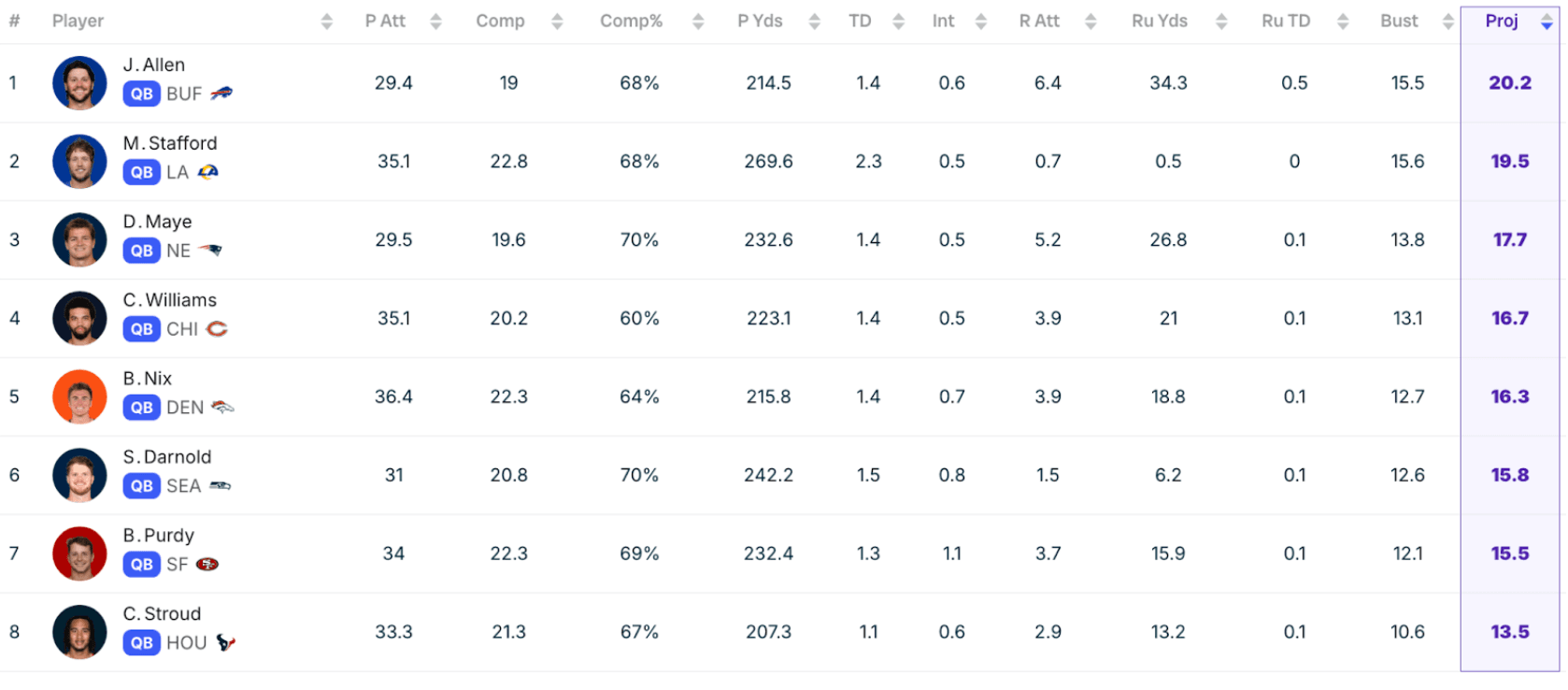1568x690 pixels.
Task: Click the Texans logo next to HOU
Action: coord(225,643)
